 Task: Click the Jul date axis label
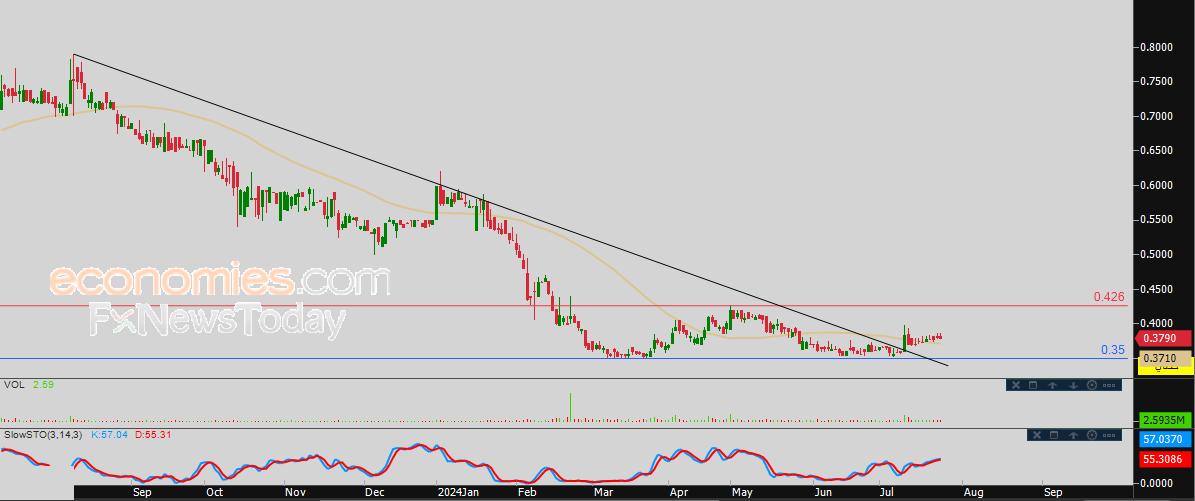coord(886,493)
